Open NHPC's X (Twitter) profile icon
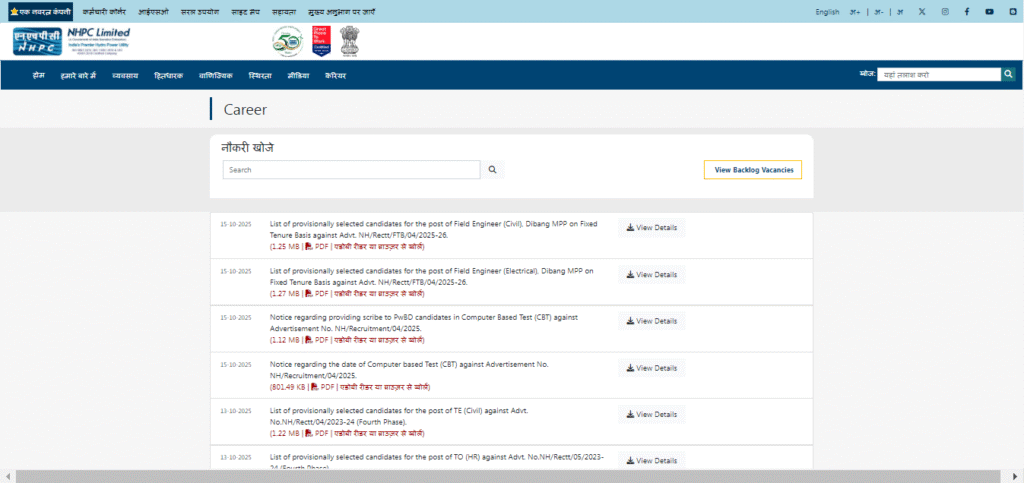 (x=921, y=12)
